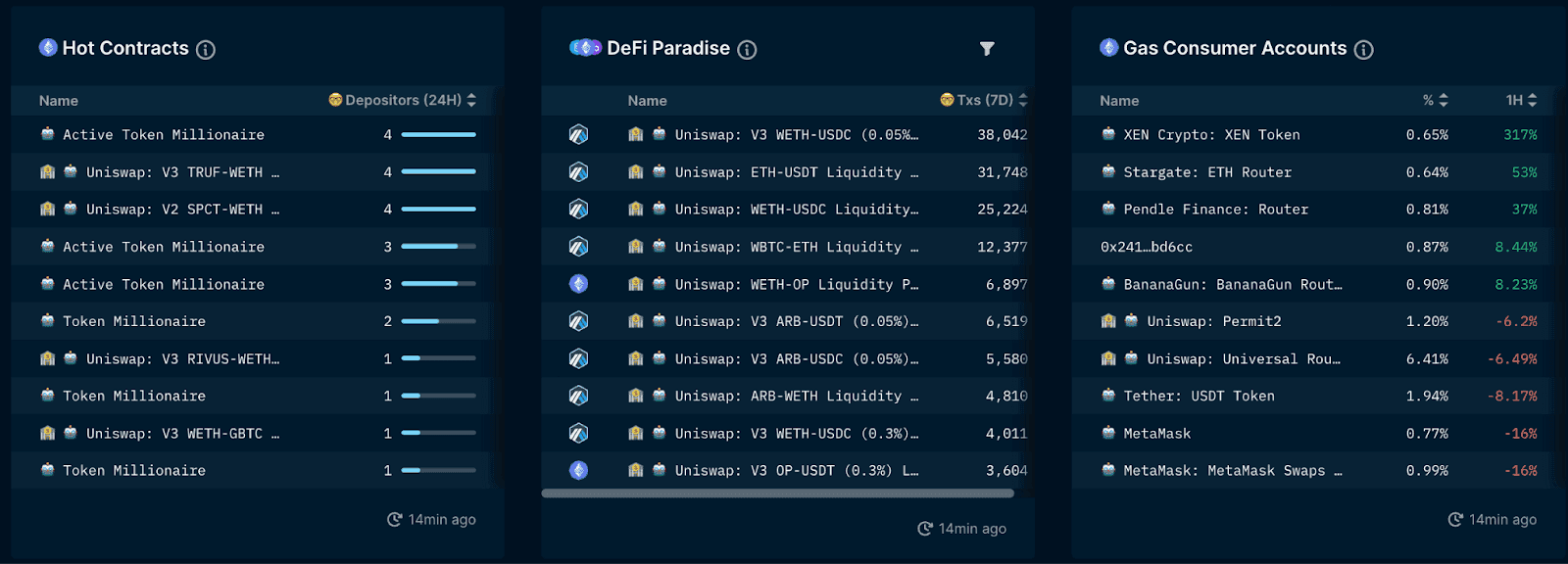Click the robot icon beside XEN Crypto: XEN Token
The height and width of the screenshot is (564, 1568).
1108,133
